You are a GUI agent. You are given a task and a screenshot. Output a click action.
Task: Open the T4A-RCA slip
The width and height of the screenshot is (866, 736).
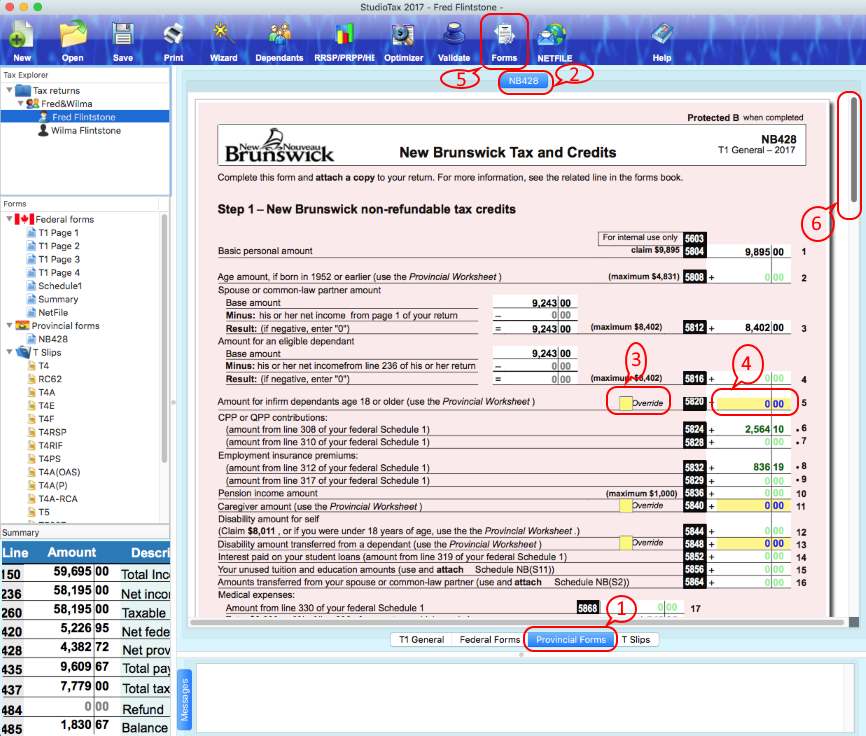pyautogui.click(x=58, y=499)
